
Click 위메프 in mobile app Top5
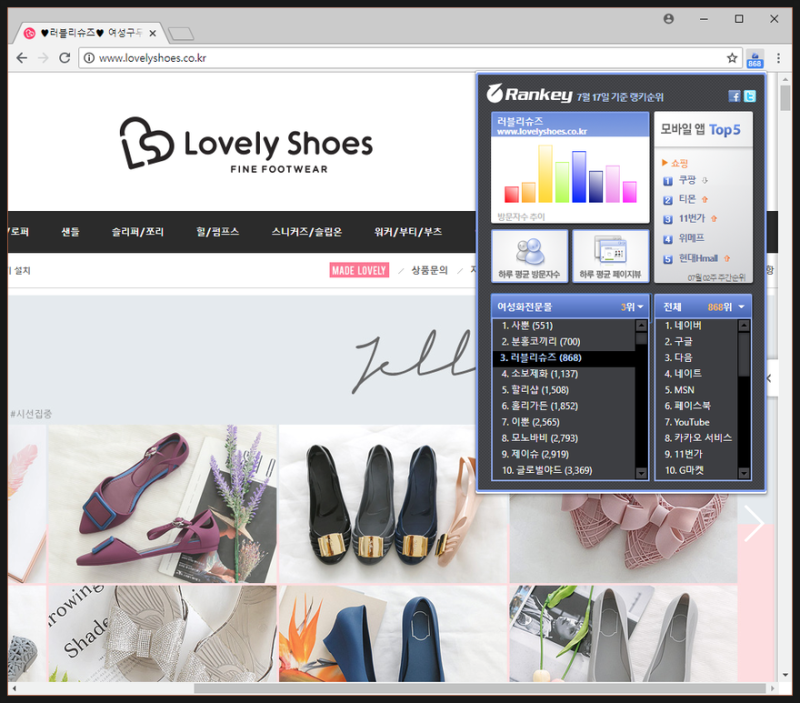[x=691, y=238]
